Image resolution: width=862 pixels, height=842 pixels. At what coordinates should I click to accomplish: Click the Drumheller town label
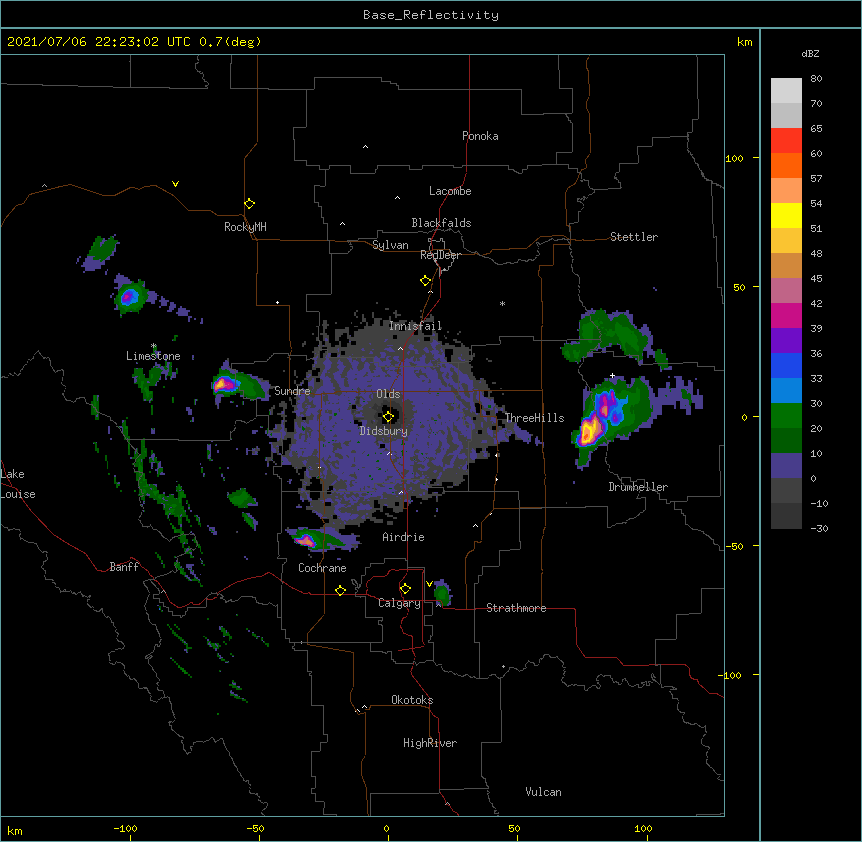tap(638, 487)
